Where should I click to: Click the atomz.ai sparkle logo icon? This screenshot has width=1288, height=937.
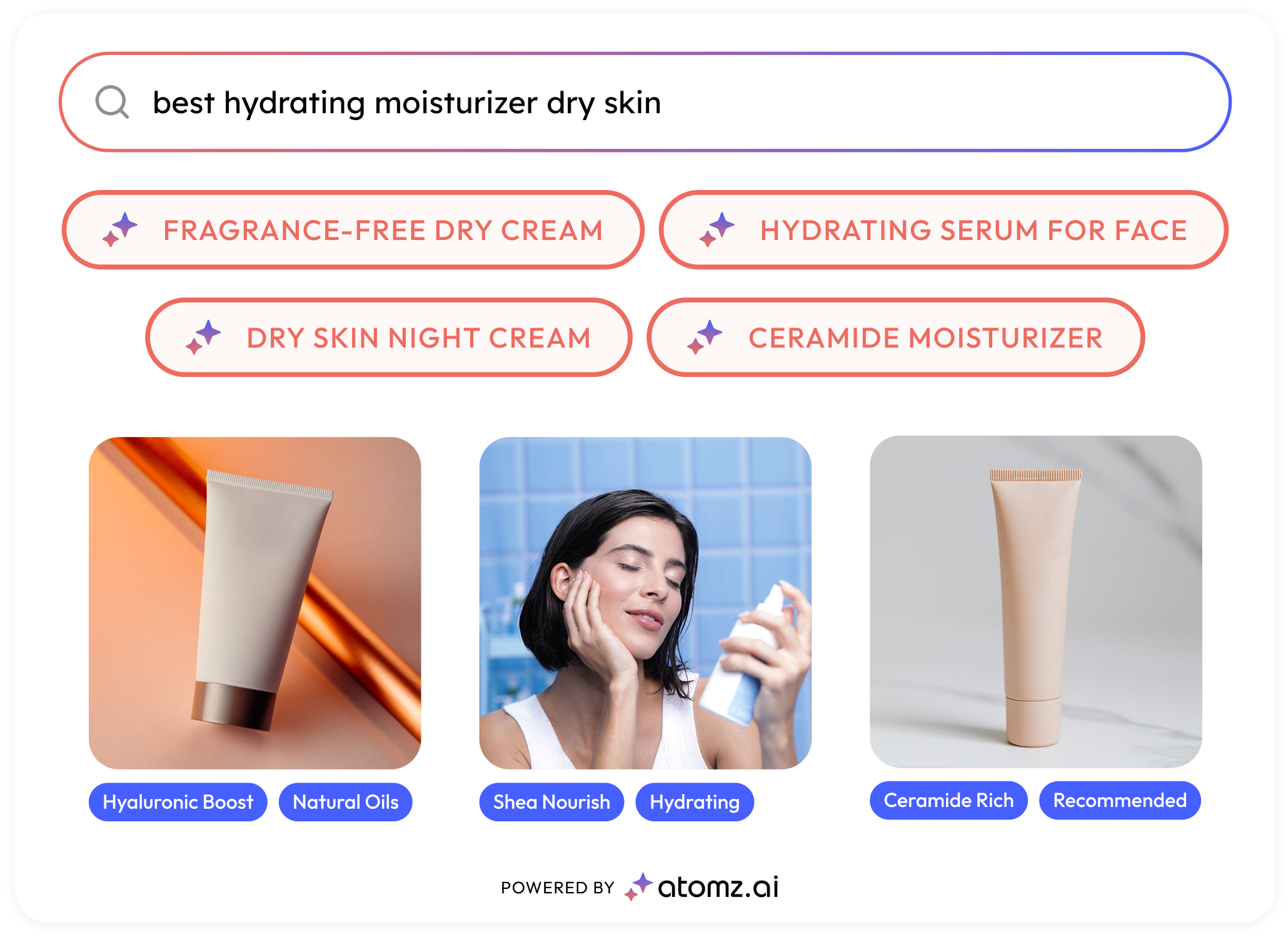tap(638, 886)
